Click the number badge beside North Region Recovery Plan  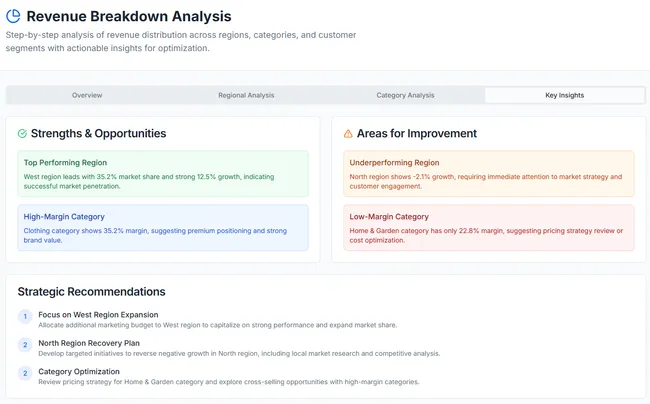[x=25, y=345]
